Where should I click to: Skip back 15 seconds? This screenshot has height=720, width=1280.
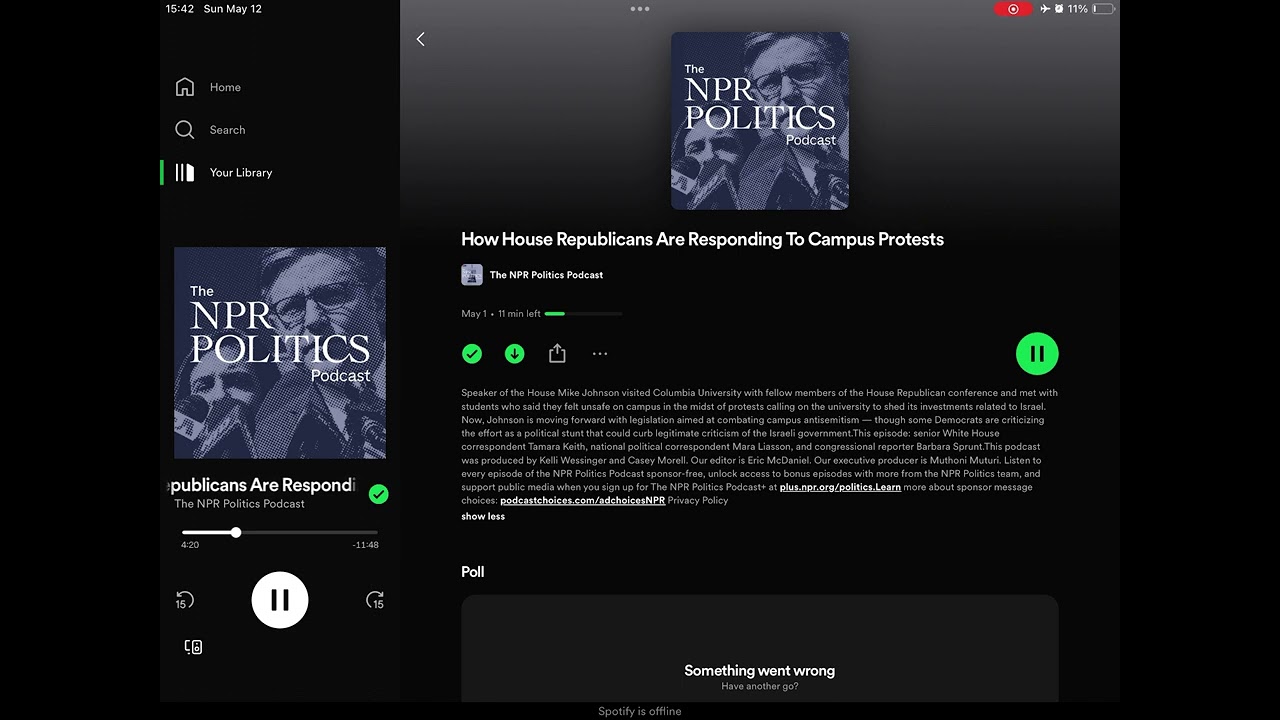point(185,600)
